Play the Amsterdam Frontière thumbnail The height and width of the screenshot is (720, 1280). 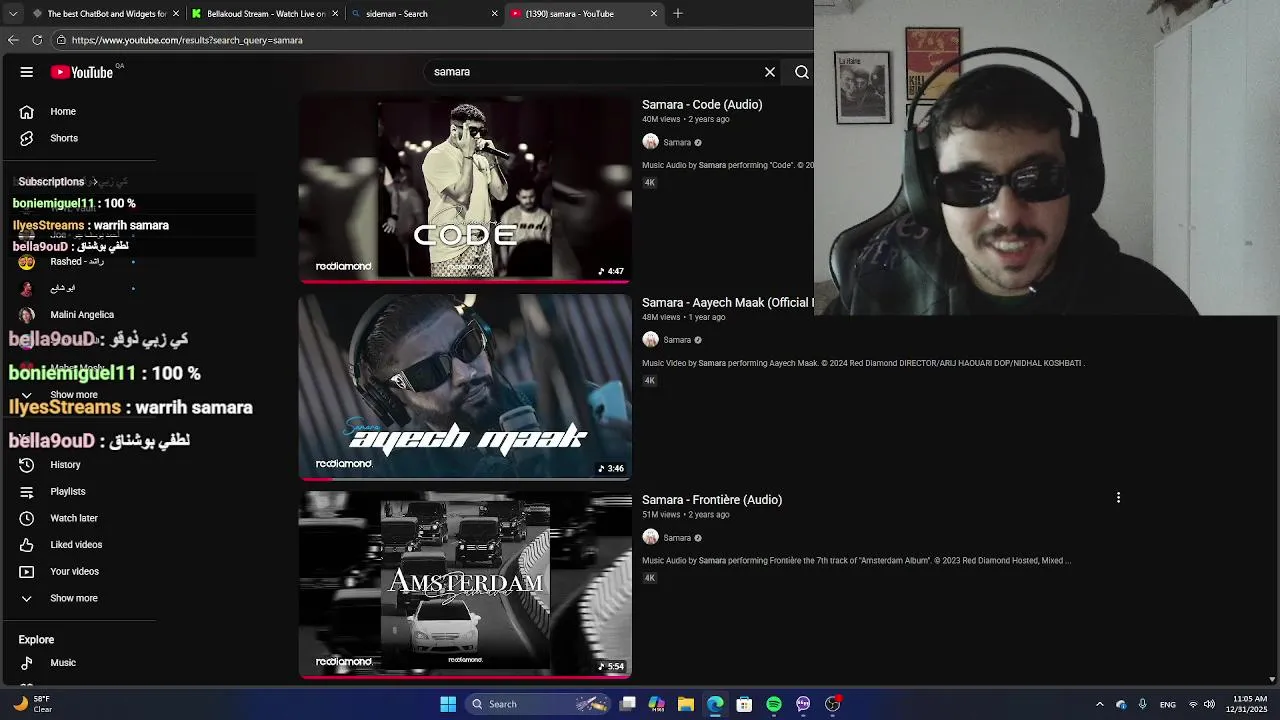click(465, 585)
